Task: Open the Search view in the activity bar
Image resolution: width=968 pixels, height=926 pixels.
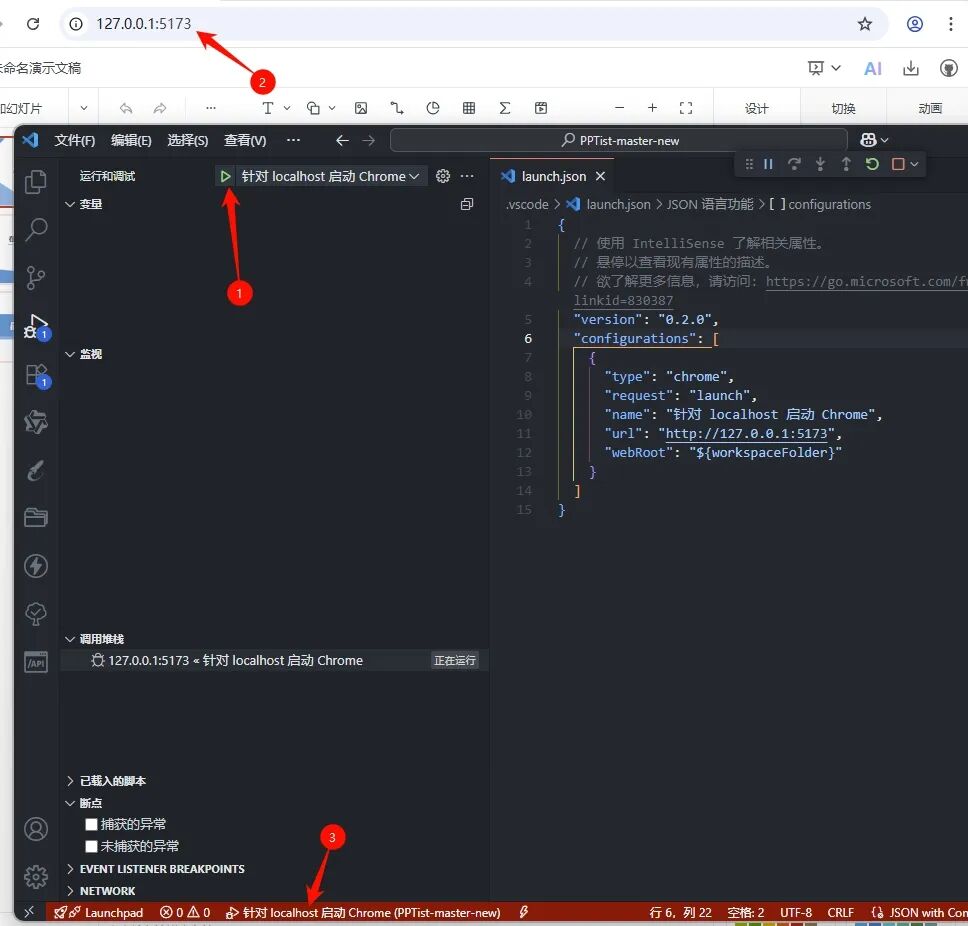Action: point(36,230)
